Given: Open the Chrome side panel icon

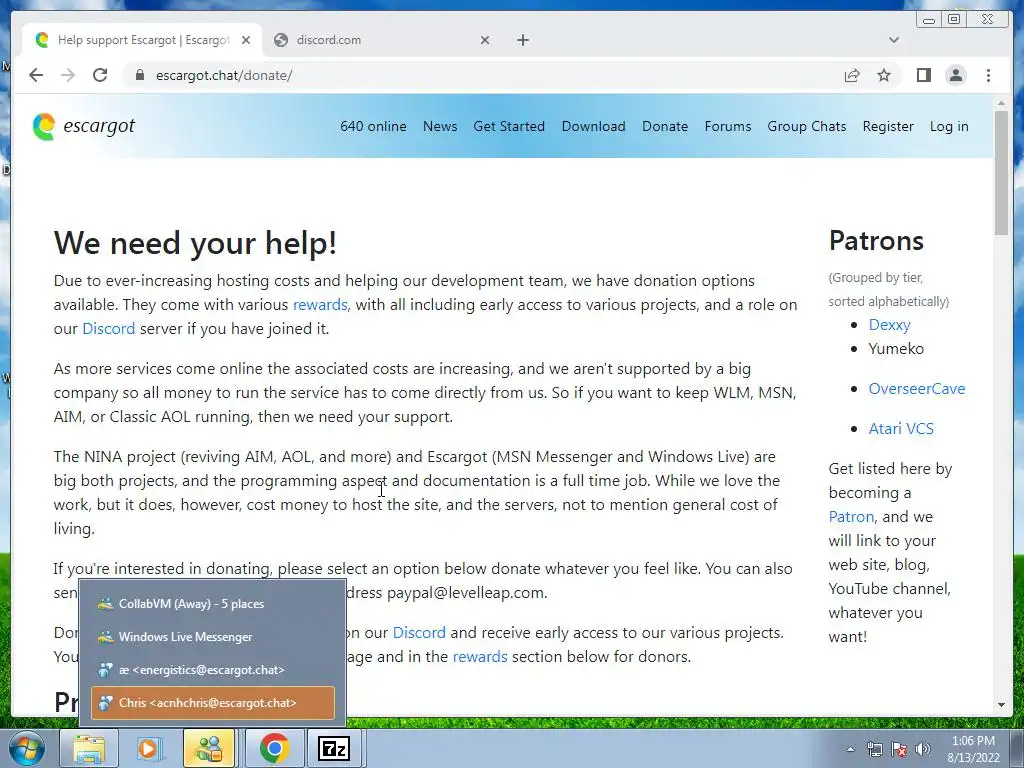Looking at the screenshot, I should tap(923, 75).
